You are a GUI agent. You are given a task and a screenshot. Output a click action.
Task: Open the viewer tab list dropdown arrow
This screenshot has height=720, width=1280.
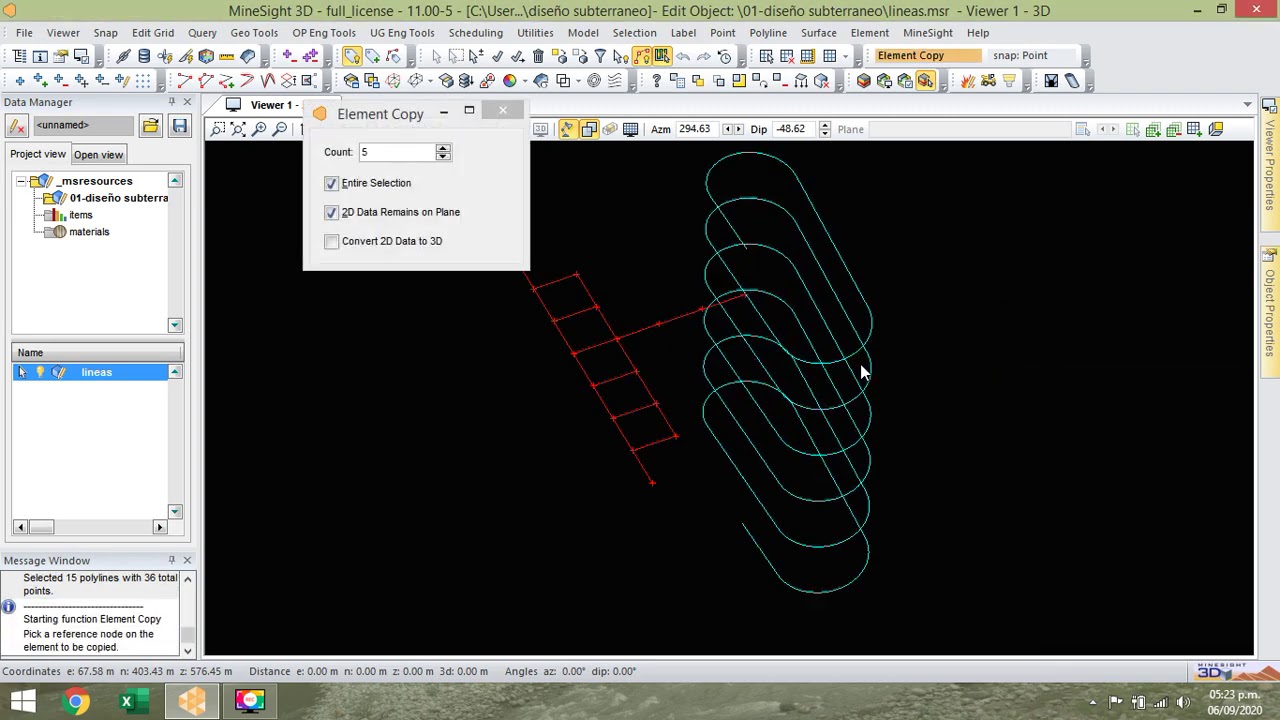coord(1247,104)
